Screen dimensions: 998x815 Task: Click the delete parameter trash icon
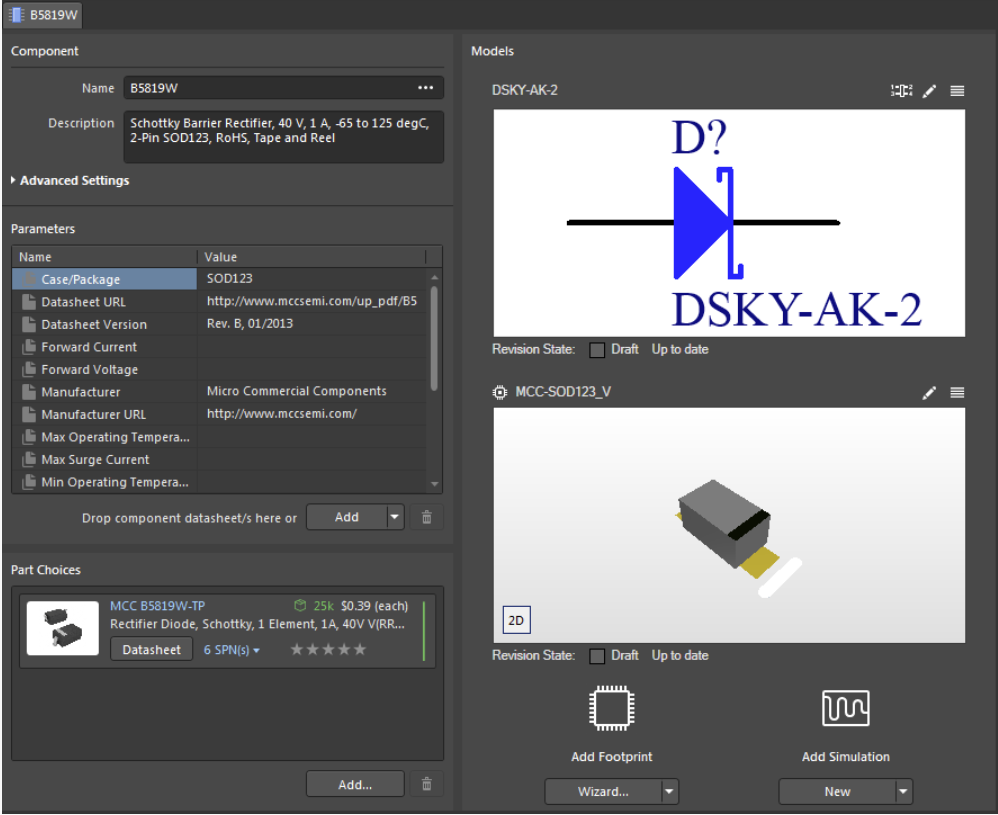(x=427, y=517)
